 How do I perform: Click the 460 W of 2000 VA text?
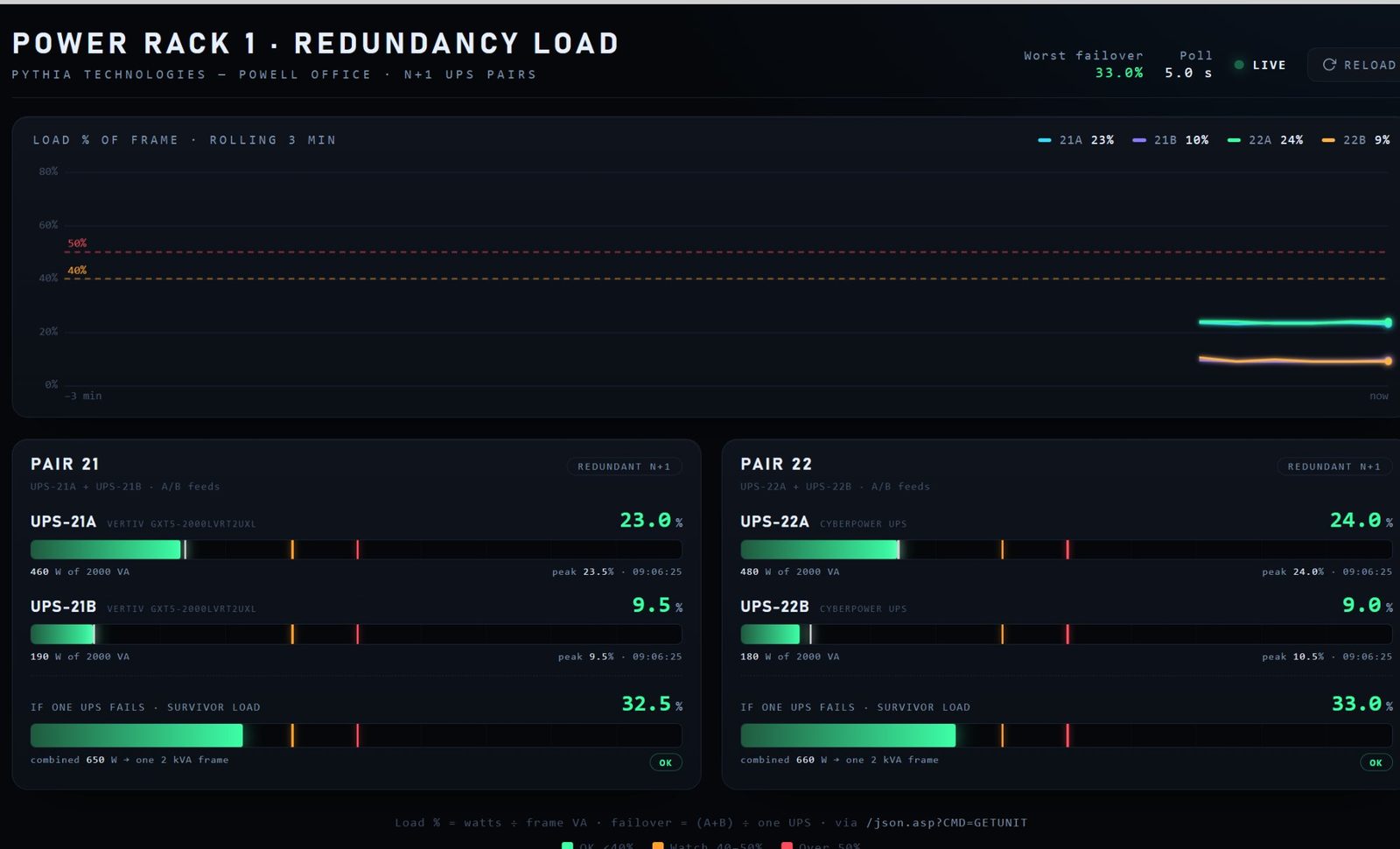[80, 572]
